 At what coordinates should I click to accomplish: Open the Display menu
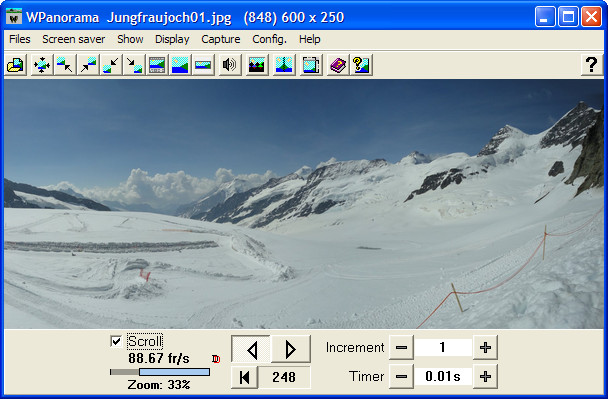click(172, 39)
